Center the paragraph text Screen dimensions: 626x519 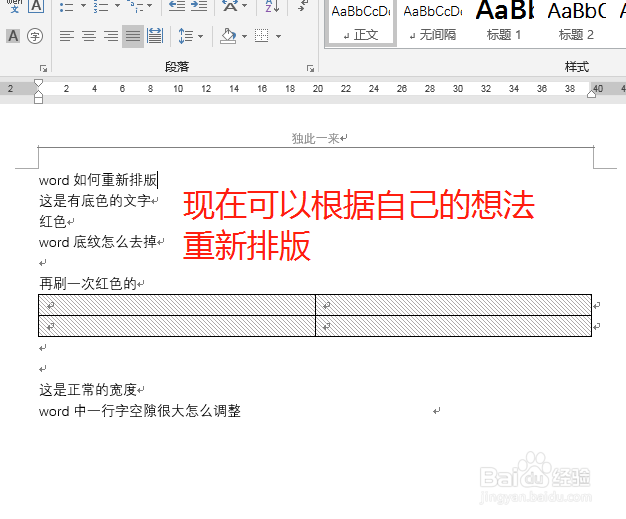click(x=89, y=36)
